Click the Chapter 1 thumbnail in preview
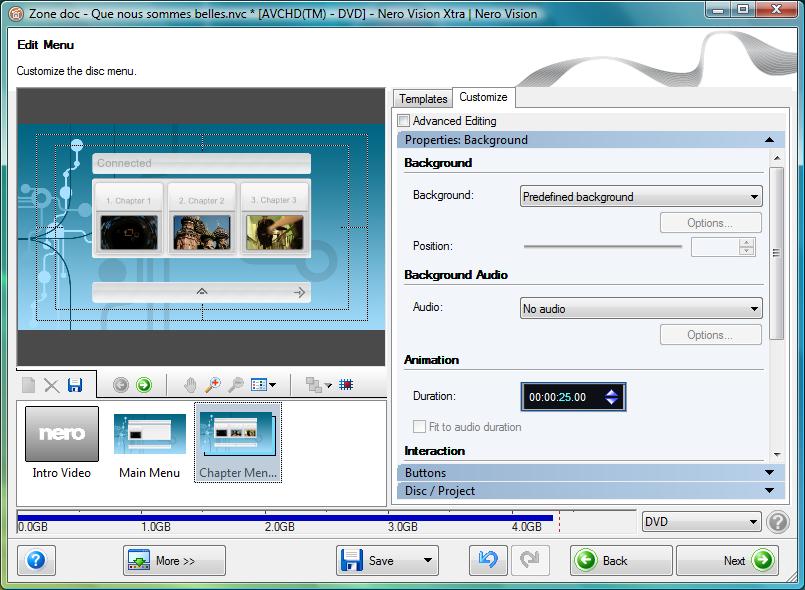805x590 pixels. click(129, 232)
